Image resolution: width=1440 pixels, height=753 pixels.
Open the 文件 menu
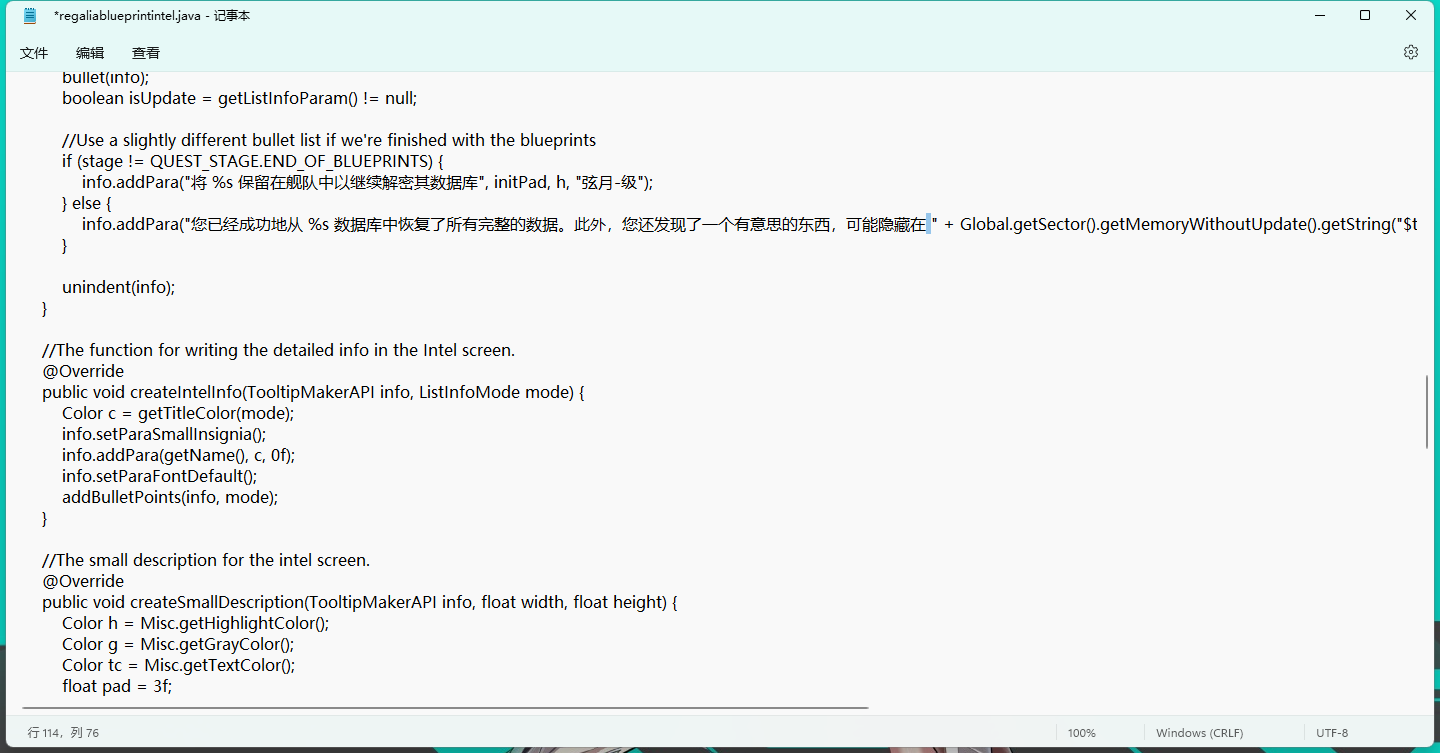point(34,53)
